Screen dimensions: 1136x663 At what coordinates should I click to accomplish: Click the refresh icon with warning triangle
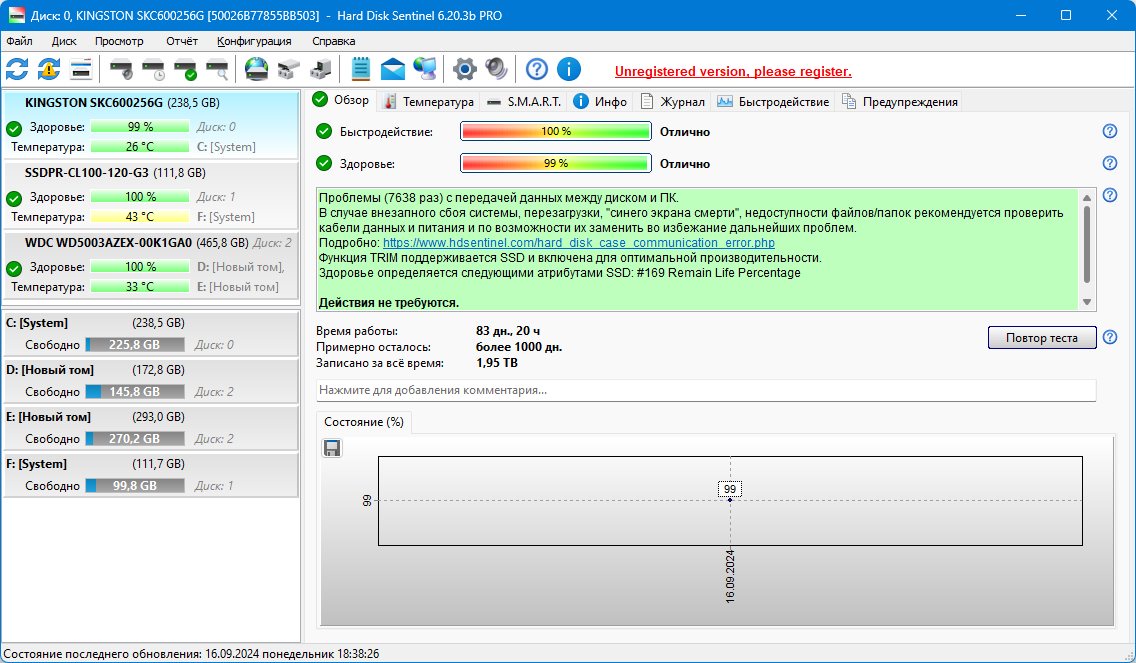(49, 70)
